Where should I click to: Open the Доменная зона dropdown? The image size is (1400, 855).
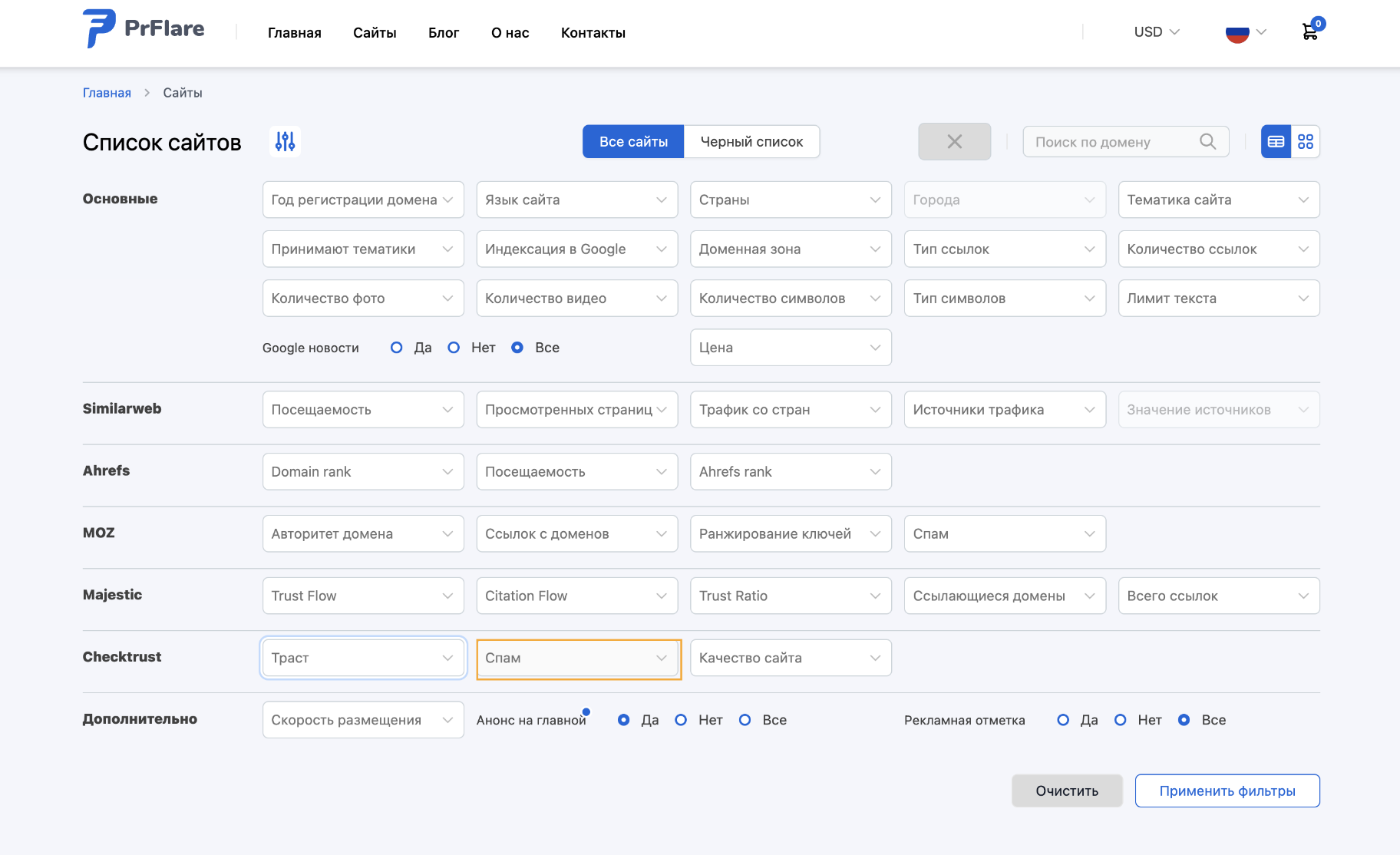(791, 249)
